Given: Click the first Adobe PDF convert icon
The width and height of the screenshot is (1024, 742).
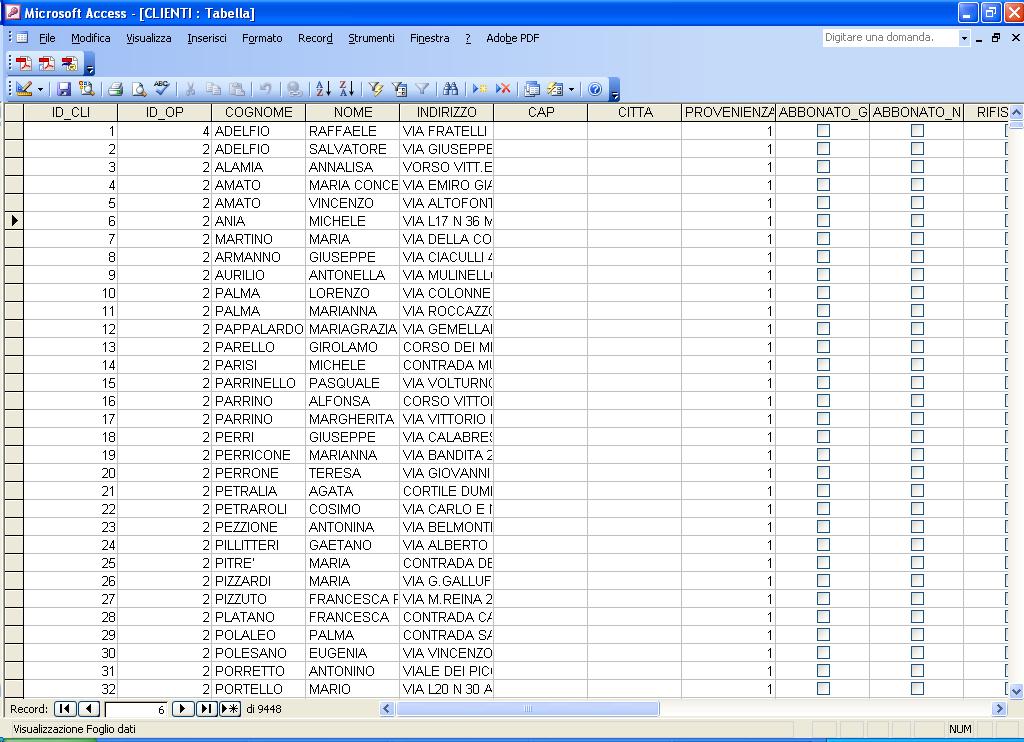Looking at the screenshot, I should click(24, 63).
